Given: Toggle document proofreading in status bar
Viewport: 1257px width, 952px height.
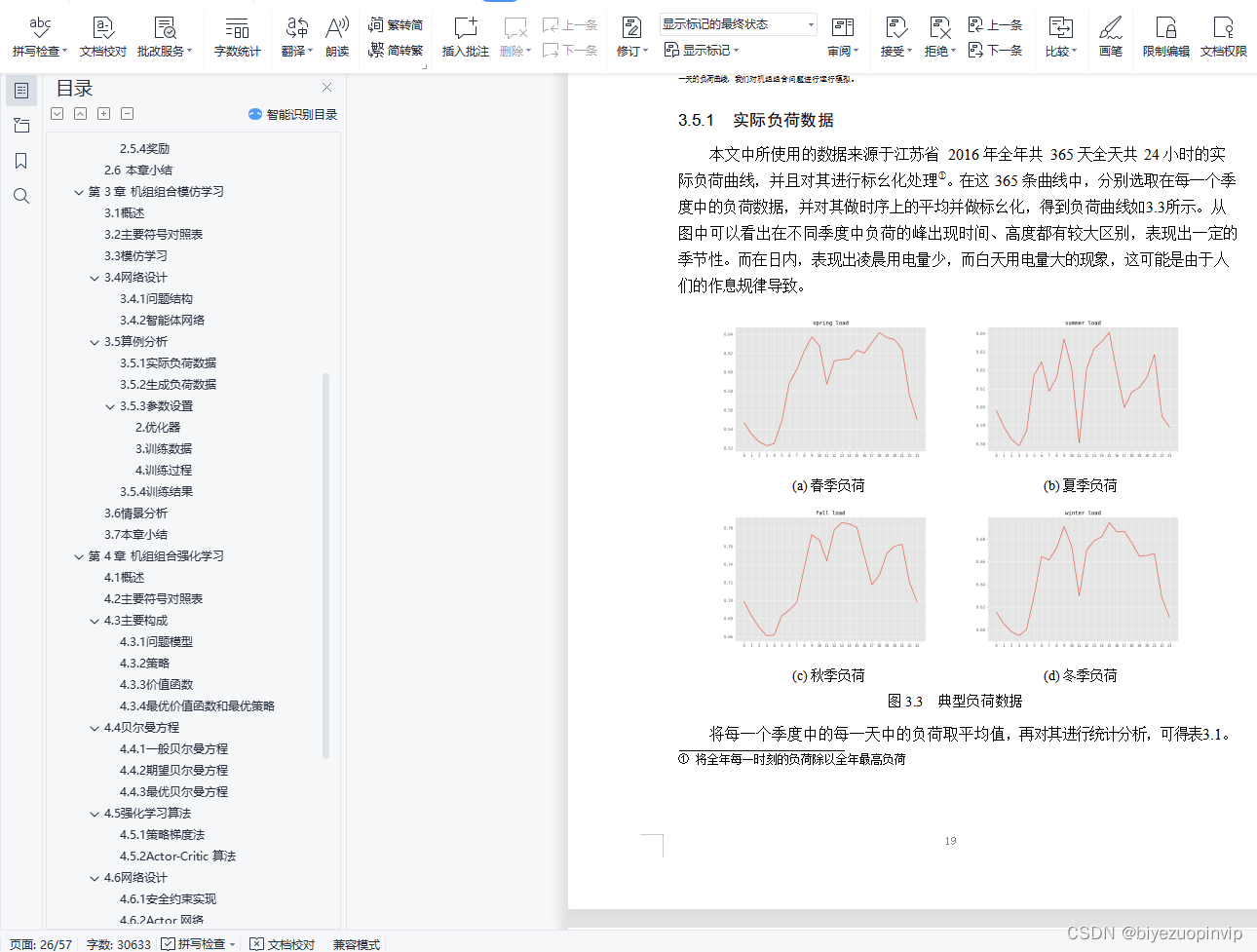Looking at the screenshot, I should point(283,944).
